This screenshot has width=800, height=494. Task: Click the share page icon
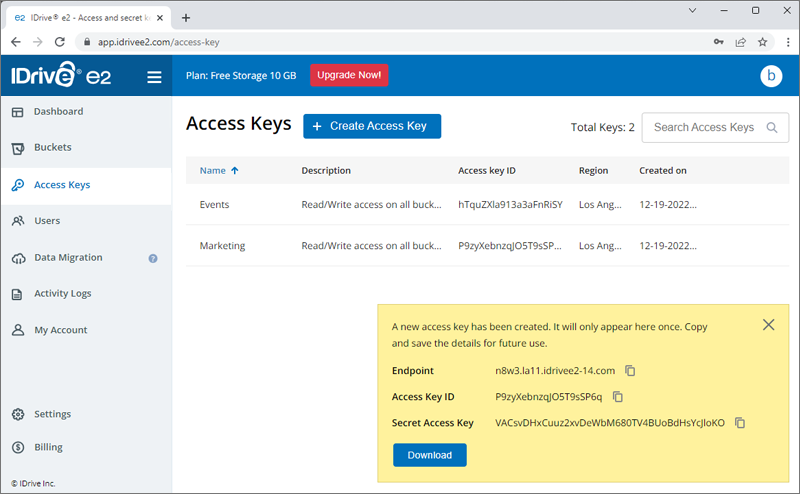click(x=740, y=42)
